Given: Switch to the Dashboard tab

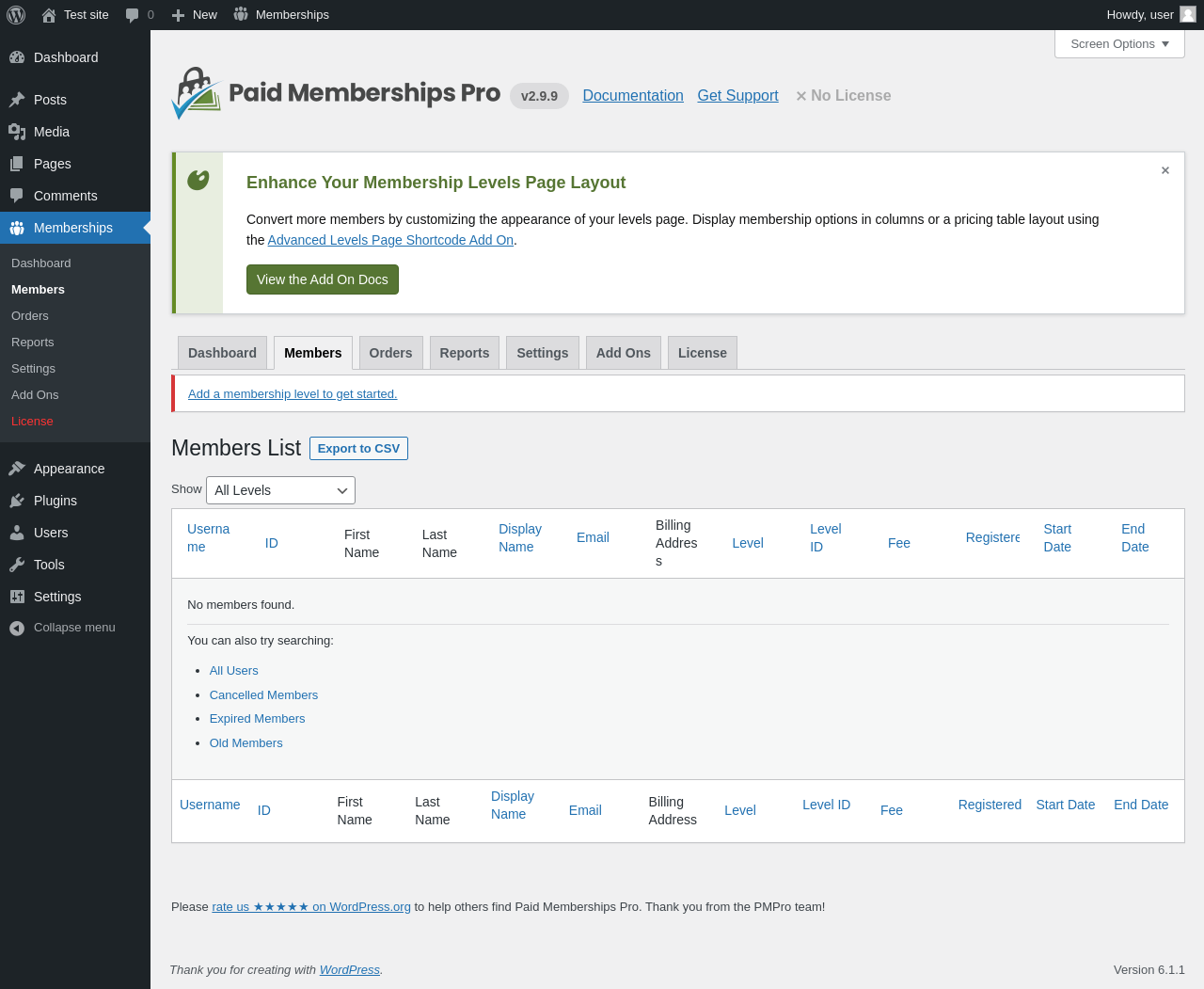Looking at the screenshot, I should point(222,353).
